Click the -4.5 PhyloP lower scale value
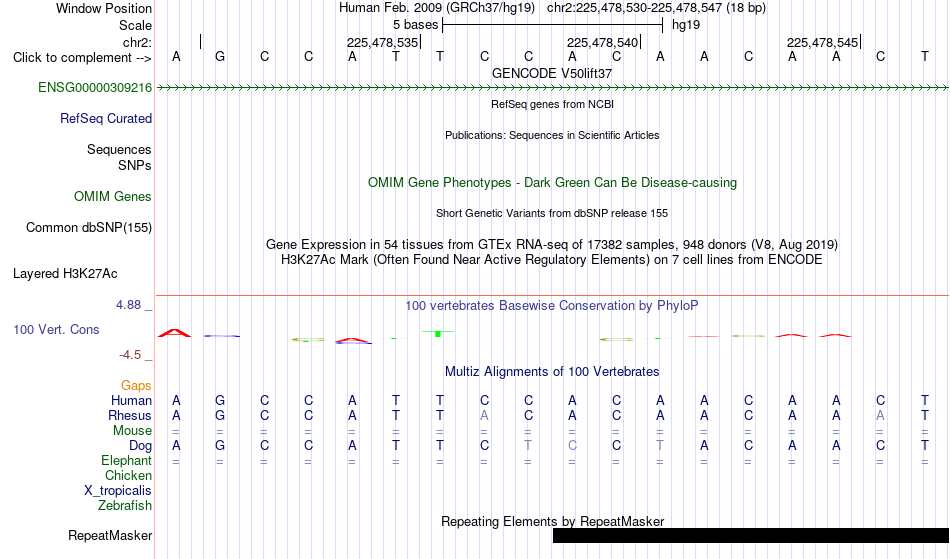The height and width of the screenshot is (559, 950). (x=130, y=354)
